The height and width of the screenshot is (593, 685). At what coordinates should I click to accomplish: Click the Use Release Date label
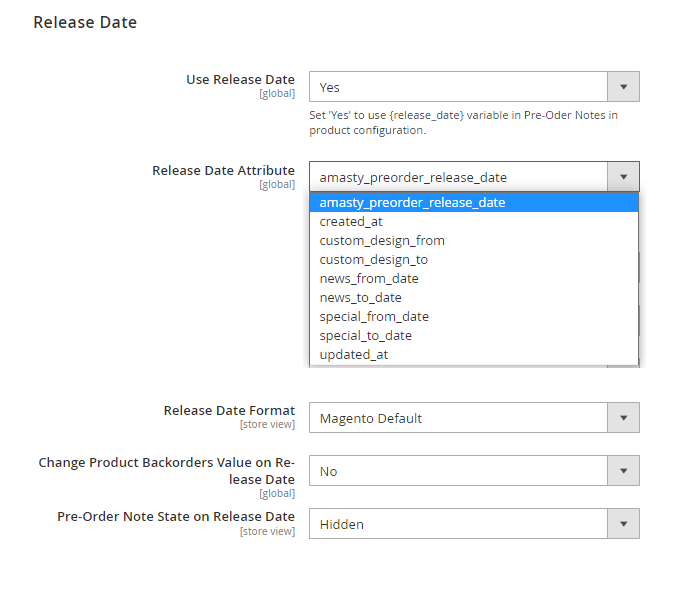pyautogui.click(x=240, y=80)
